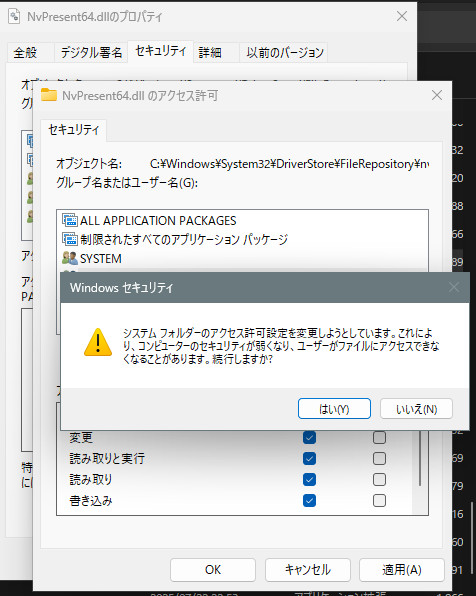Toggle the 書き込み allow checkbox

point(309,501)
